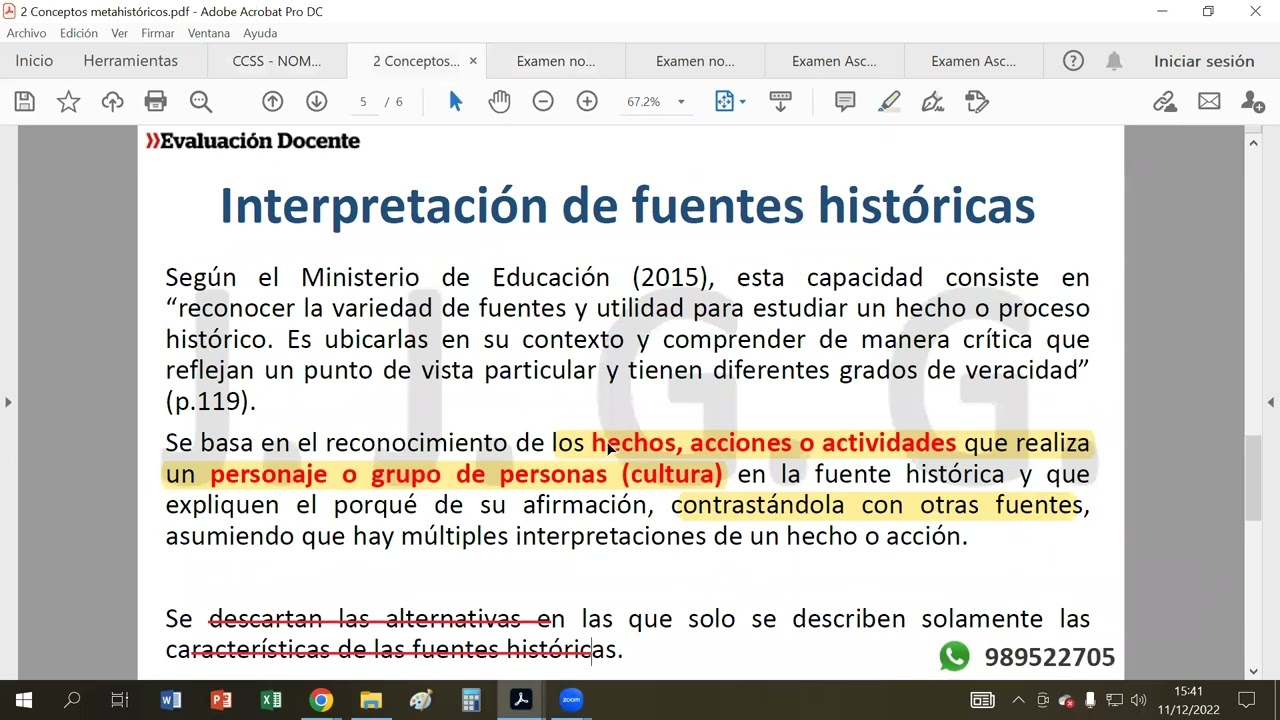The height and width of the screenshot is (720, 1280).
Task: Switch to CCSS - NOM... tab
Action: coord(277,61)
